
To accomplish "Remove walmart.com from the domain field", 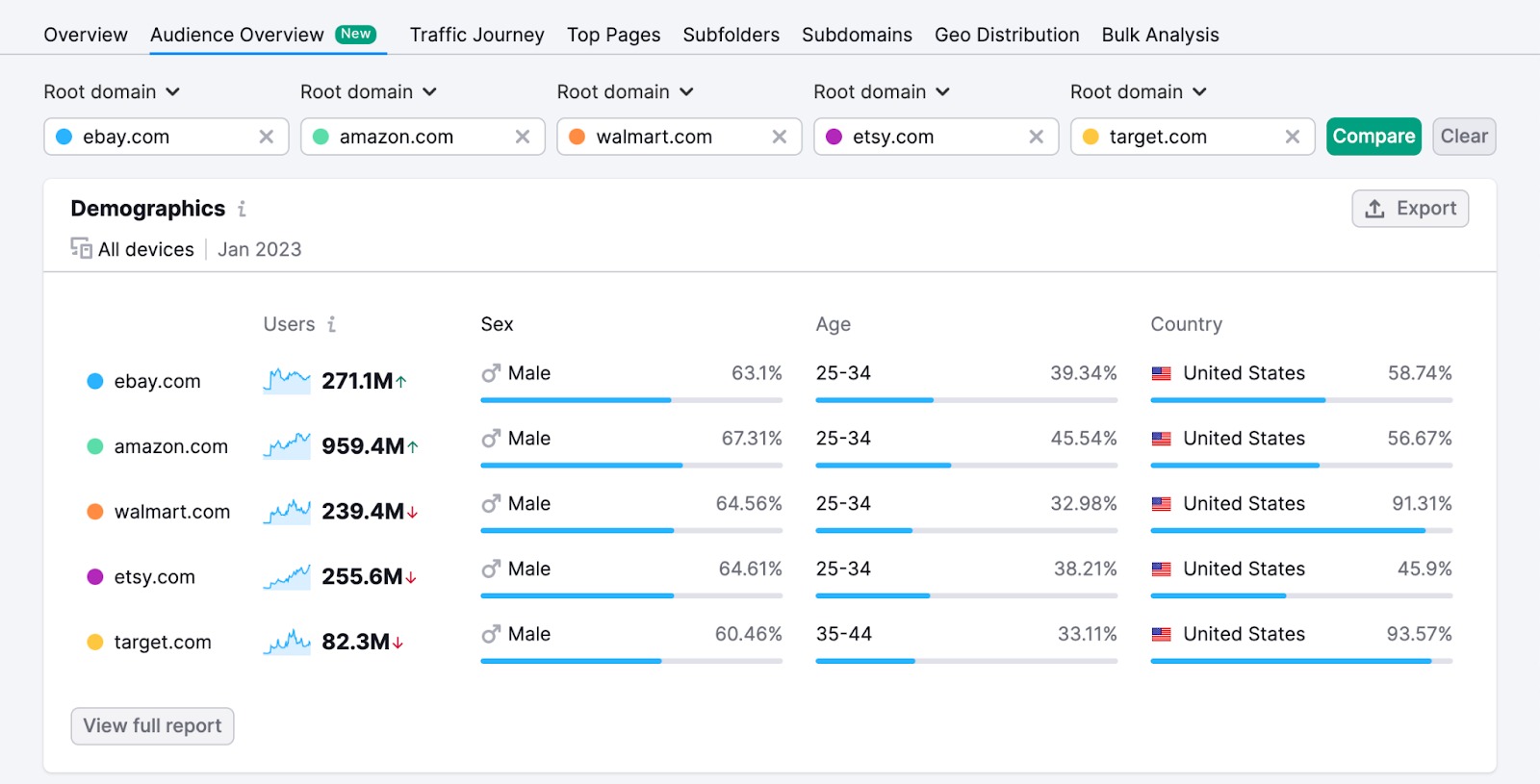I will (x=780, y=137).
